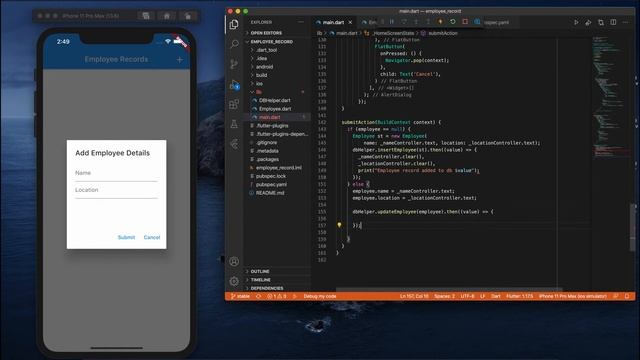This screenshot has height=360, width=640.
Task: Stop the debug session
Action: tap(465, 22)
